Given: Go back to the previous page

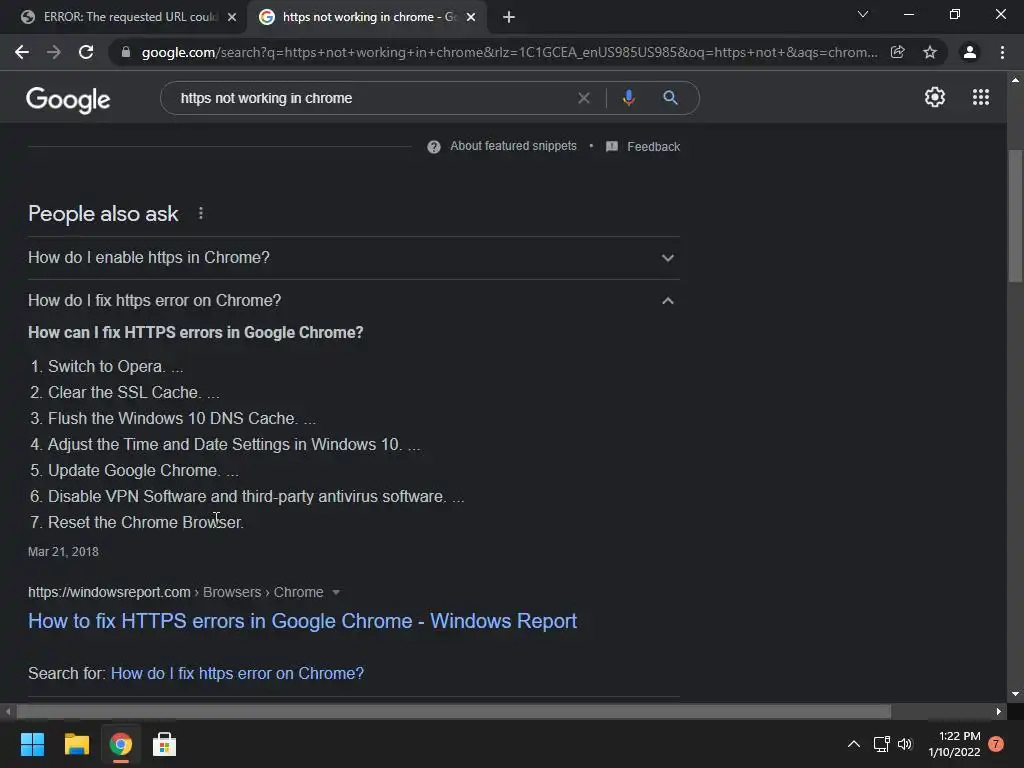Looking at the screenshot, I should pos(22,52).
